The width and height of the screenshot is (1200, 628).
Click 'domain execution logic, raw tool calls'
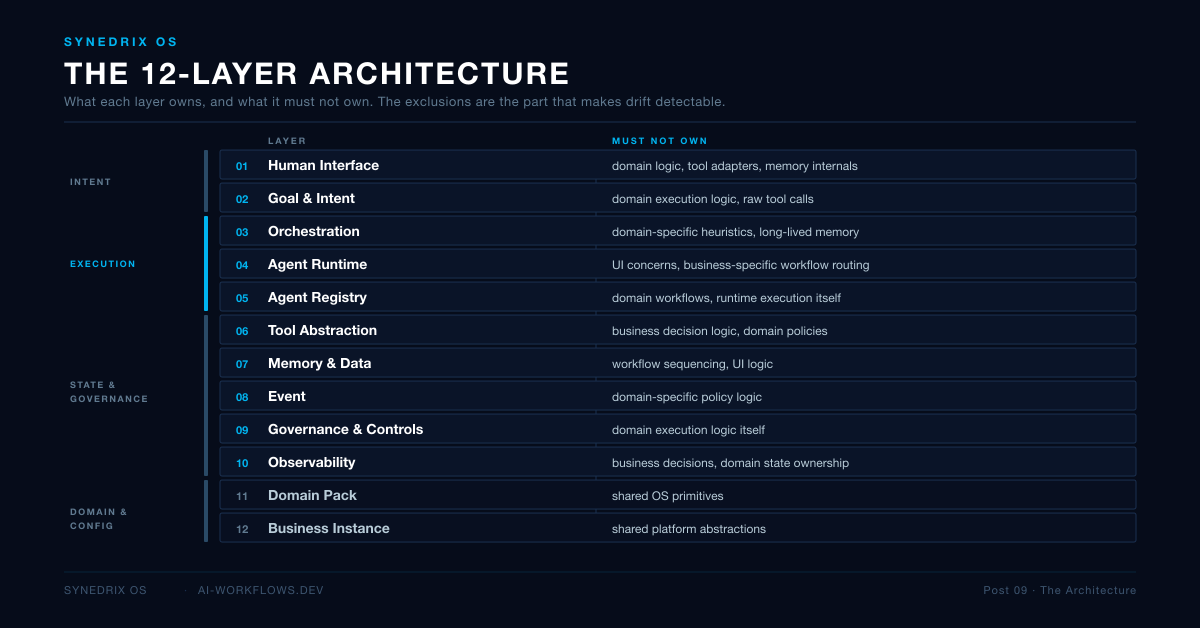713,199
